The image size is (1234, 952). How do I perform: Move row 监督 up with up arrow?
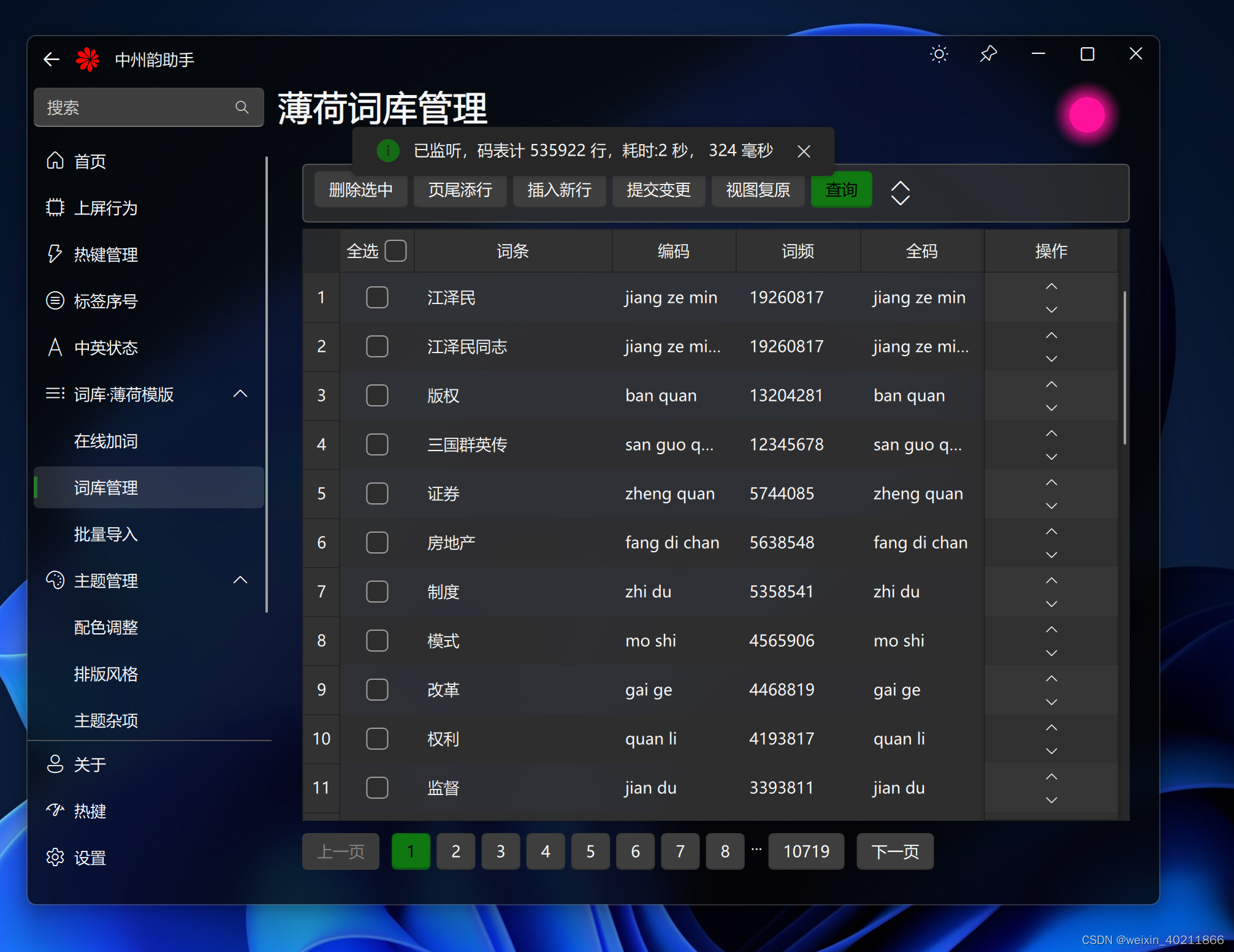[x=1051, y=777]
